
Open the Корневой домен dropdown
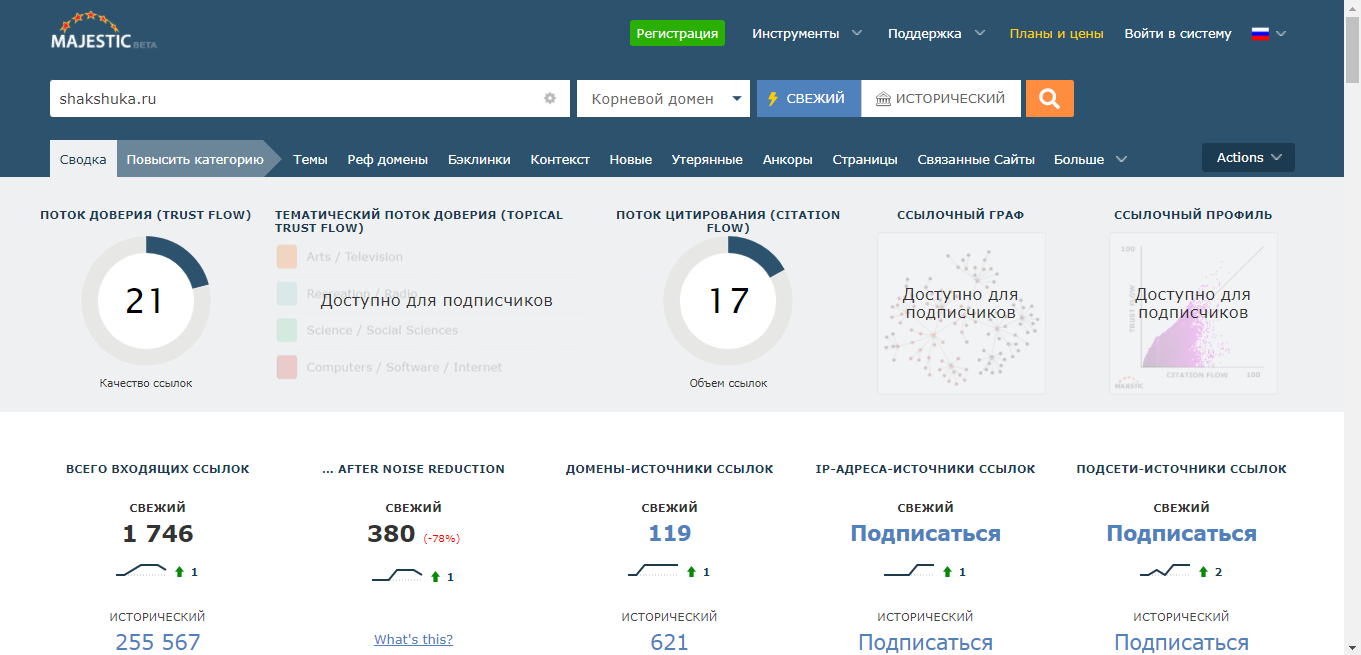[x=663, y=99]
